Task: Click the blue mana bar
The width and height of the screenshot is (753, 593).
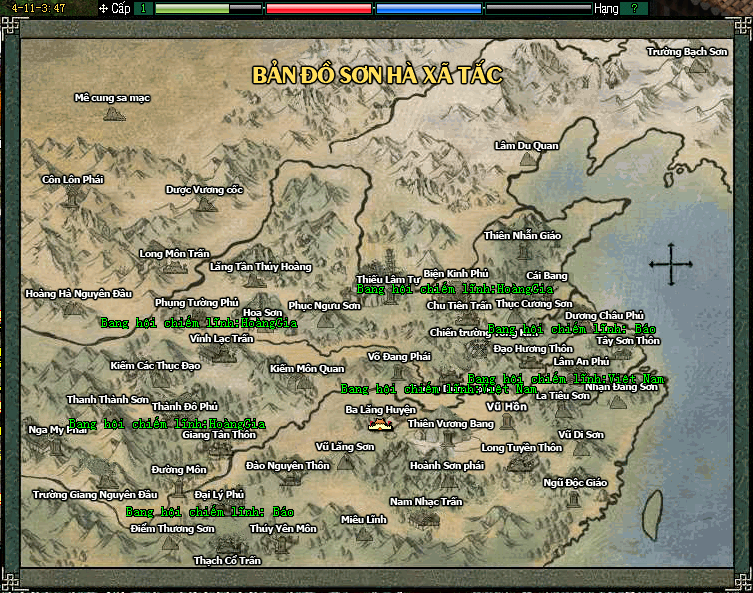Action: (428, 8)
